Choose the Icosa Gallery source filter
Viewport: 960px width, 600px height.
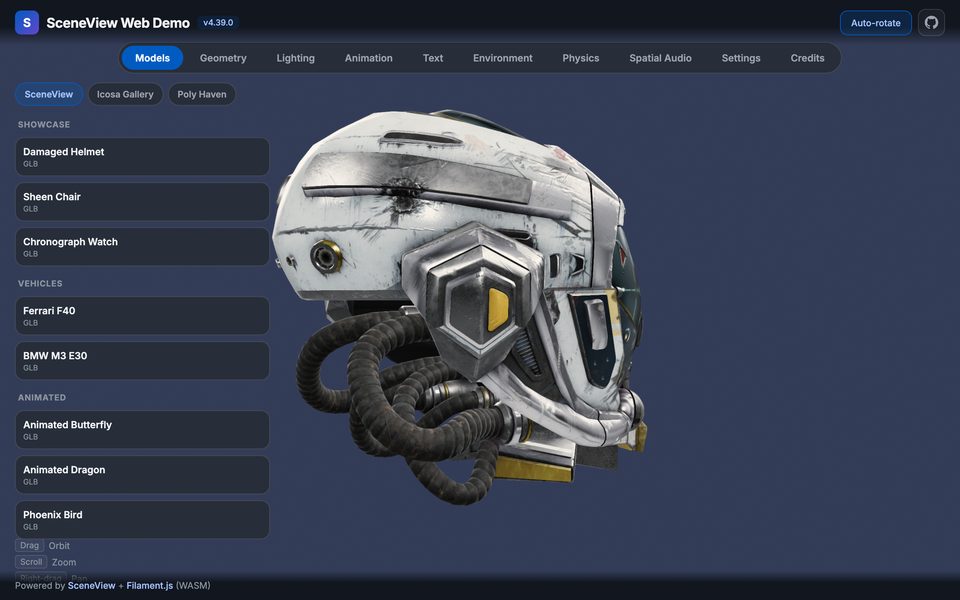coord(125,94)
